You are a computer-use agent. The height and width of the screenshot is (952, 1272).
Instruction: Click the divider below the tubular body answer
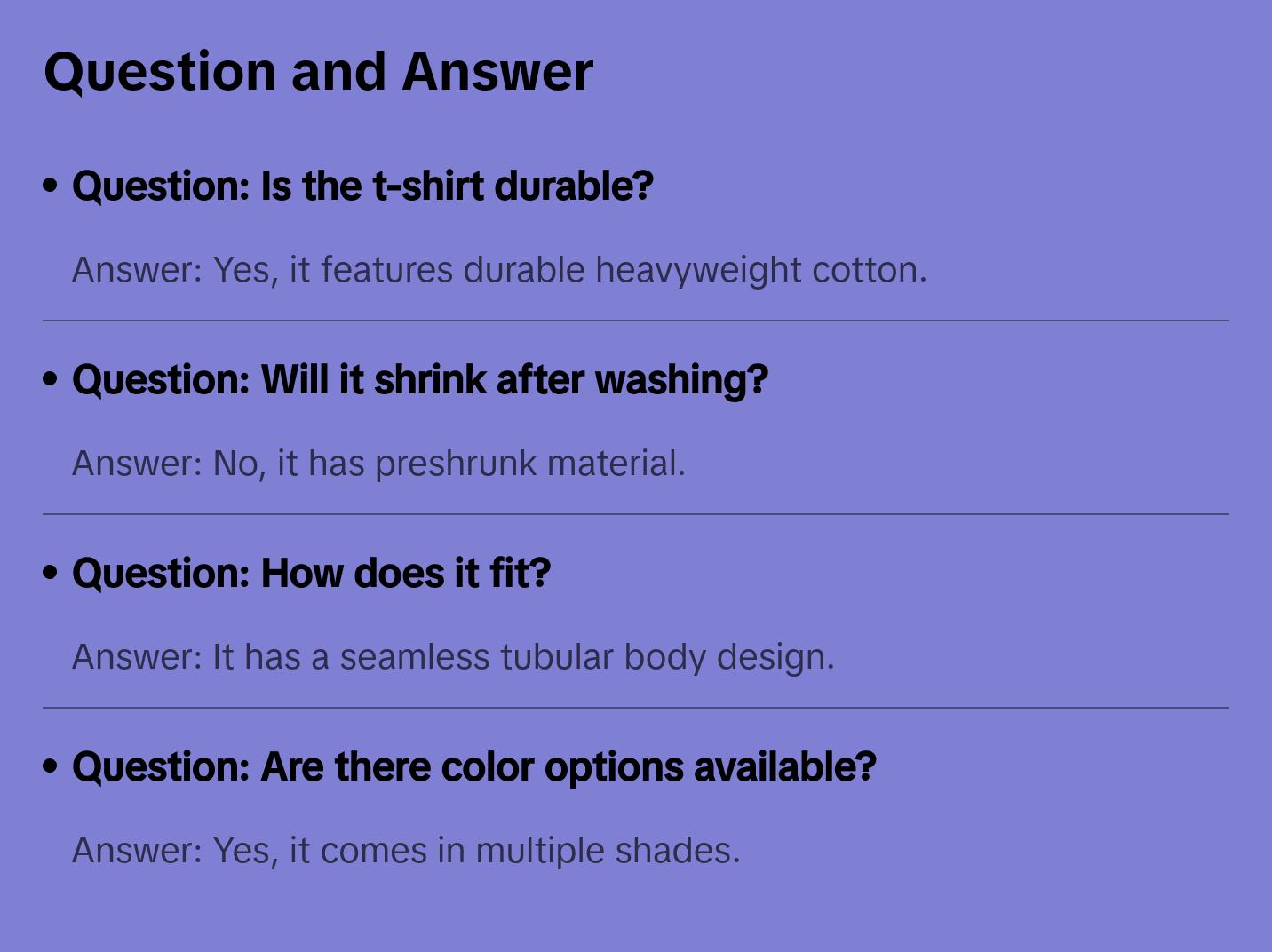(636, 708)
